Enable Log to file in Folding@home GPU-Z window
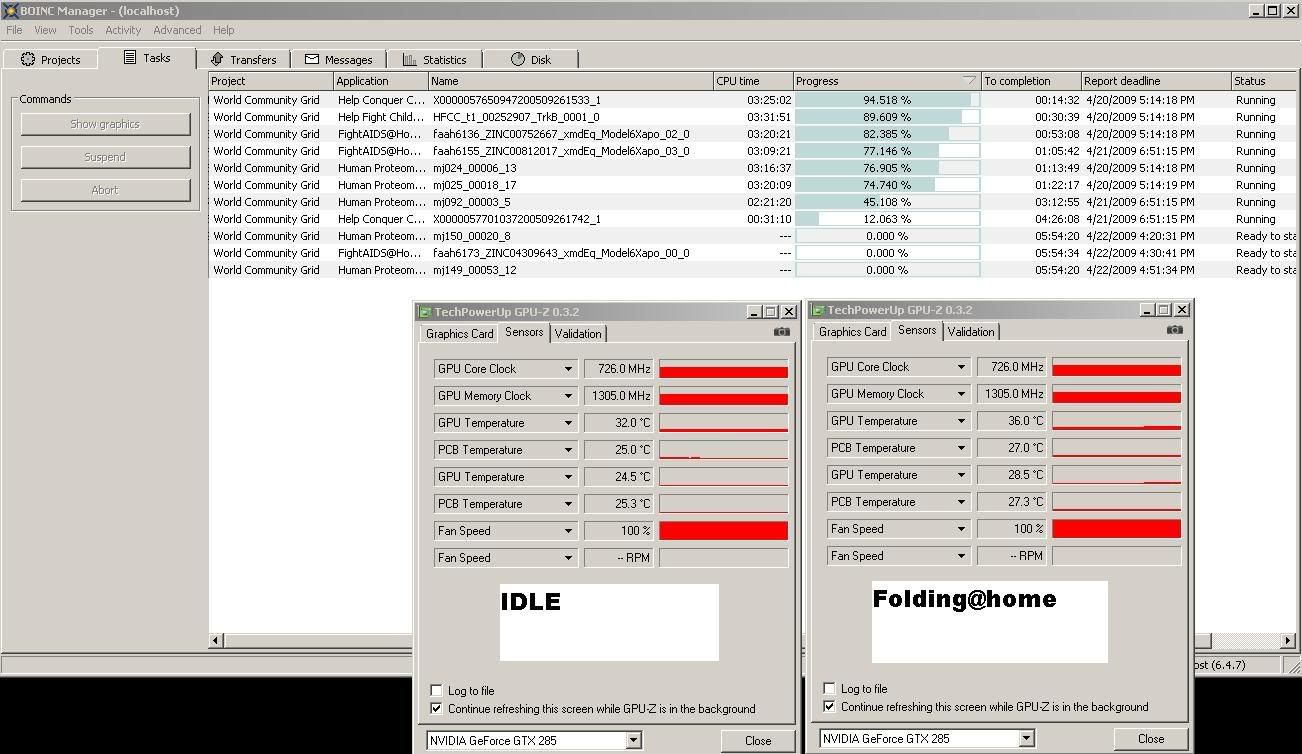The image size is (1302, 754). click(829, 688)
